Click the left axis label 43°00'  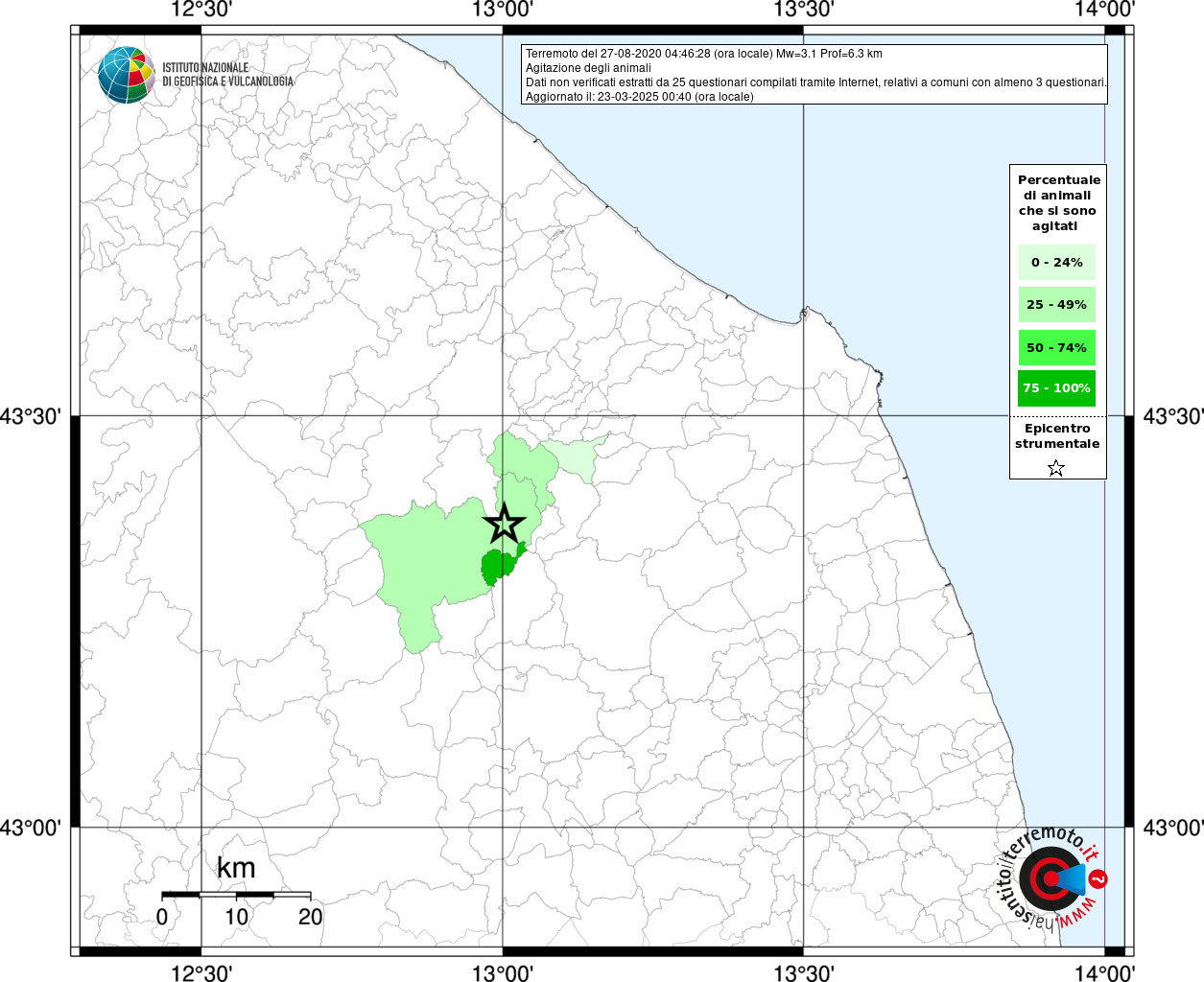pos(31,828)
